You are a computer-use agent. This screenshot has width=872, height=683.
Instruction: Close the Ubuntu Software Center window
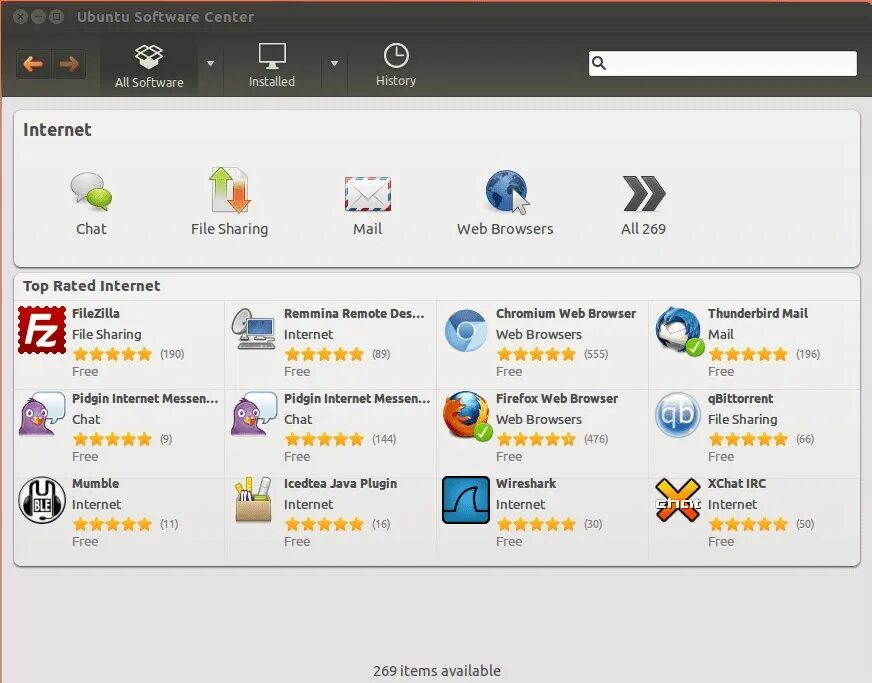point(21,17)
